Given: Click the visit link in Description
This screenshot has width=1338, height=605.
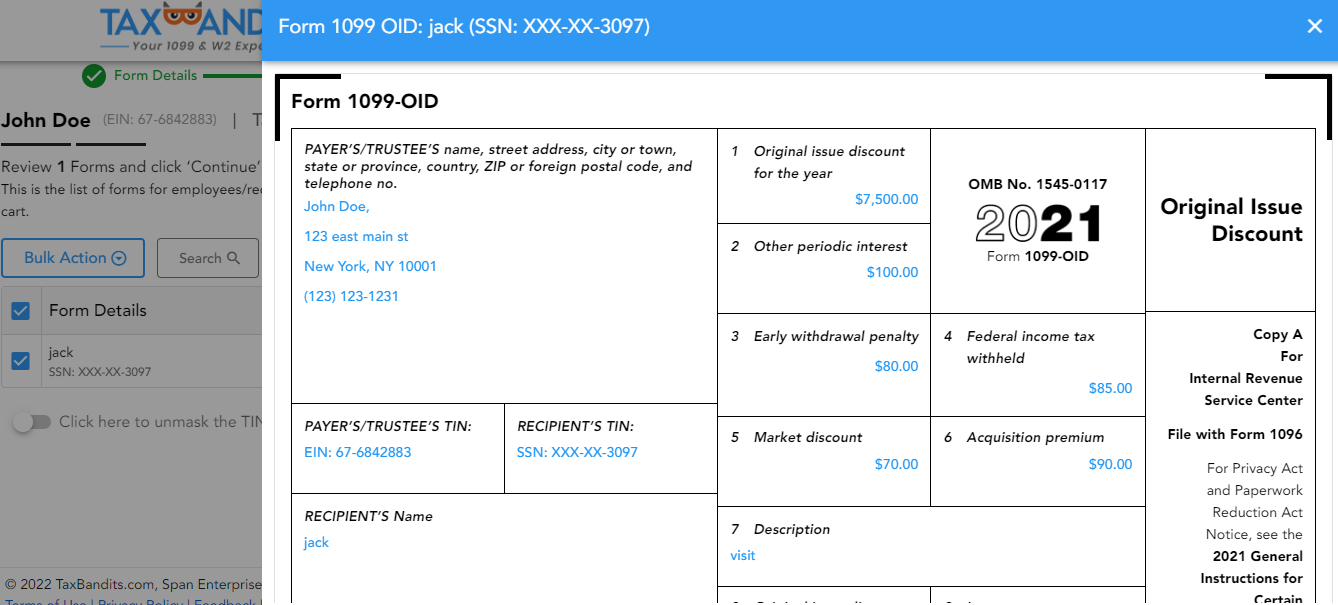Looking at the screenshot, I should pos(742,555).
